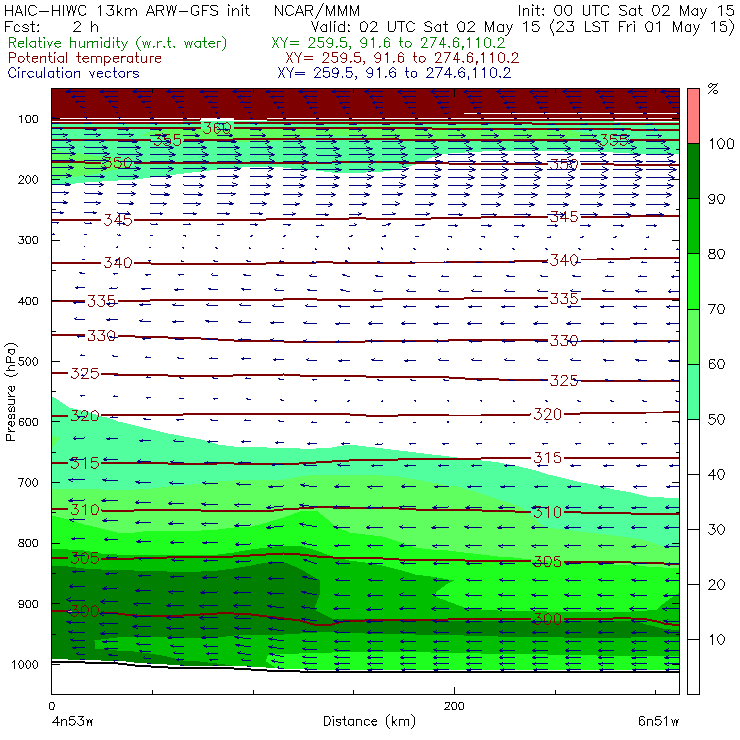Click the red 'Potential temperature' legend label
The width and height of the screenshot is (740, 740).
coord(84,58)
